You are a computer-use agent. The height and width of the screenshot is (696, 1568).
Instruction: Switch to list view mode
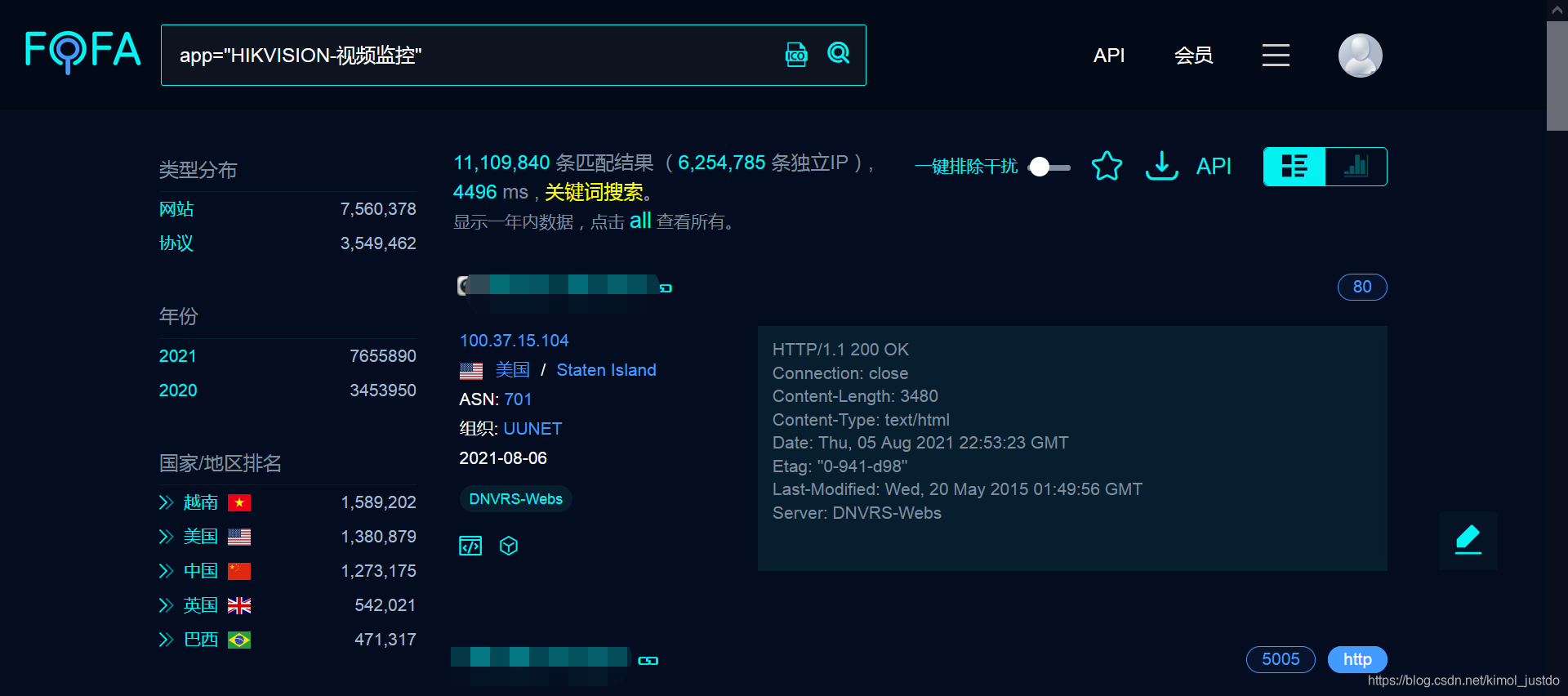1294,167
